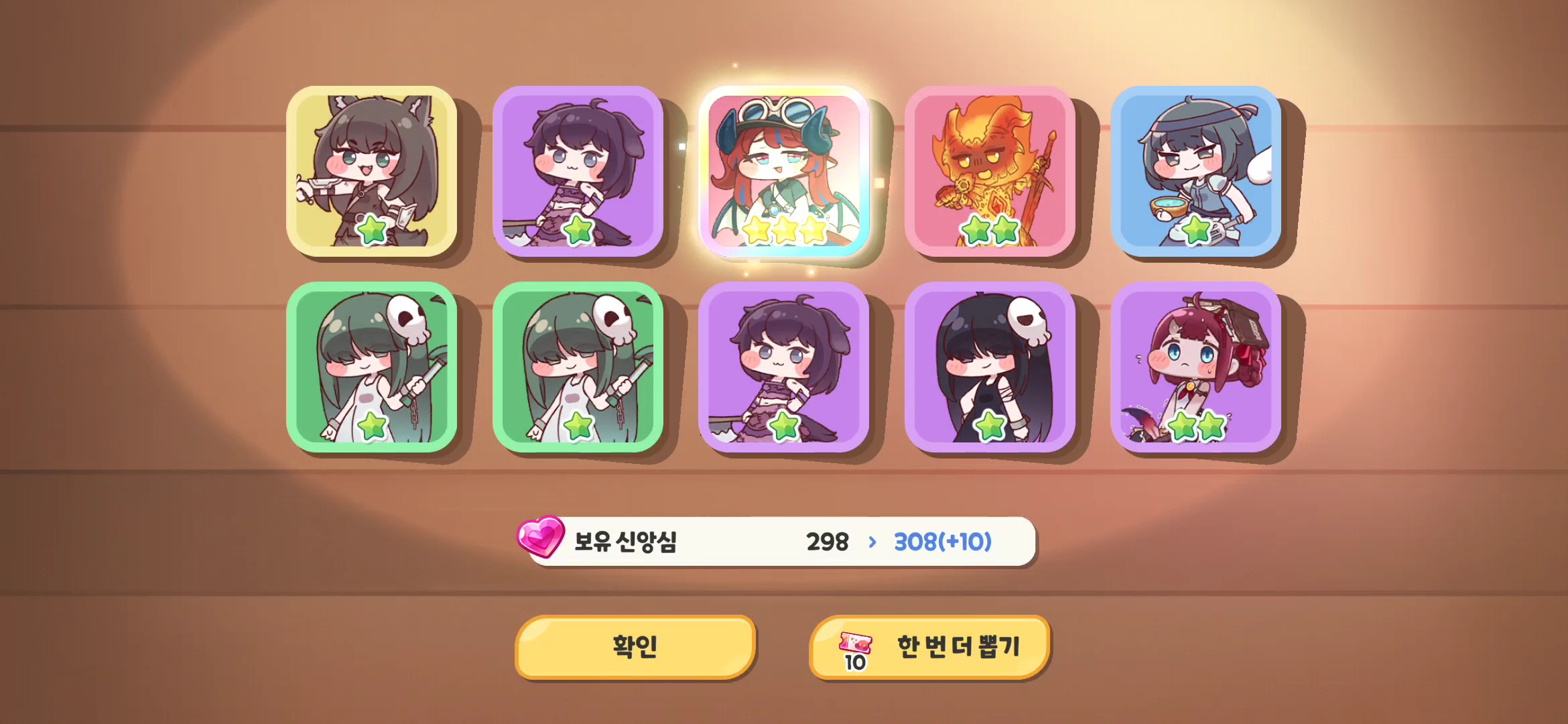Tap top-row purple card with dog-eared girl

coord(578,171)
